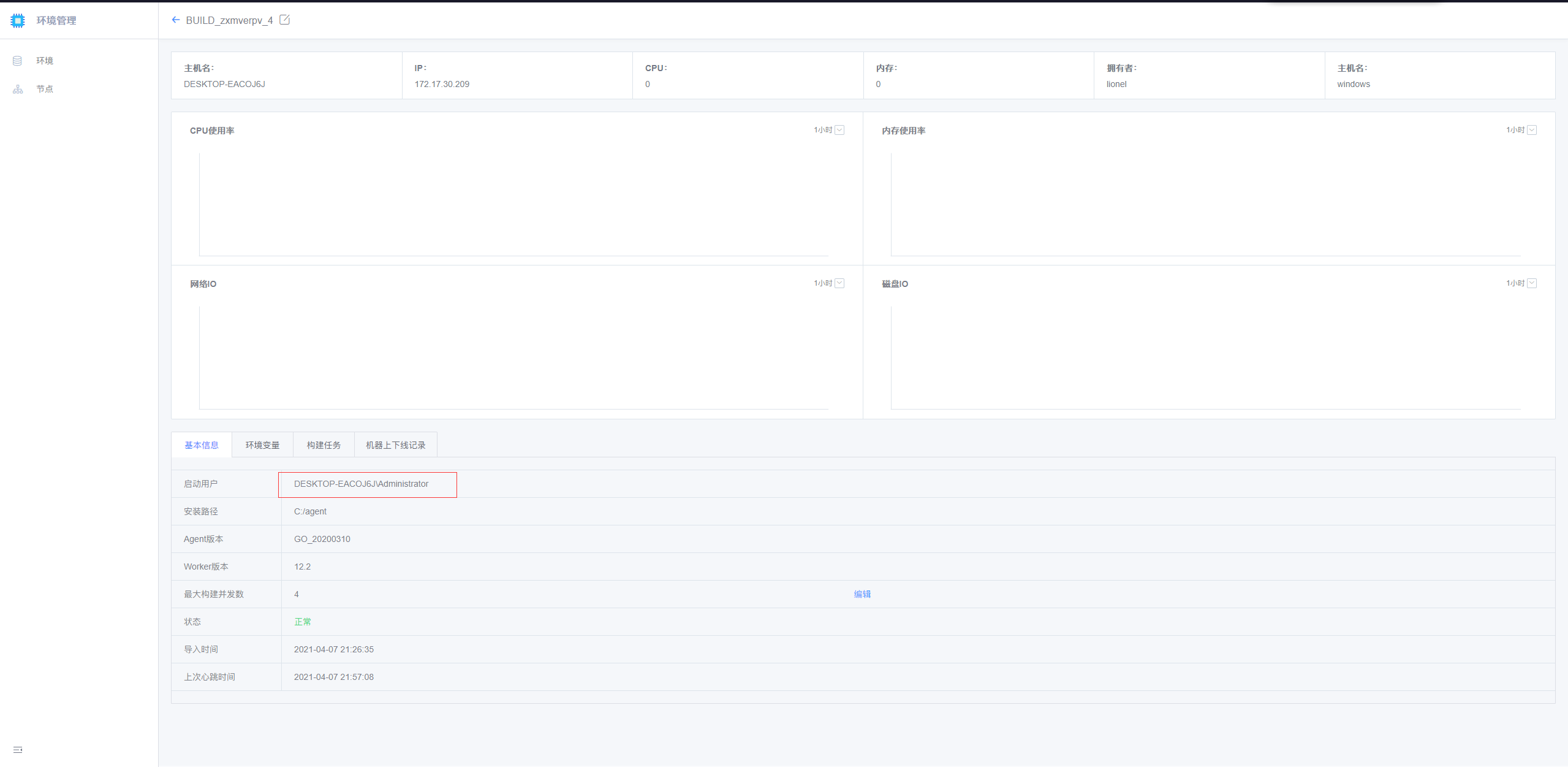Click the 环境管理 header title
The width and height of the screenshot is (1568, 767).
(x=56, y=20)
